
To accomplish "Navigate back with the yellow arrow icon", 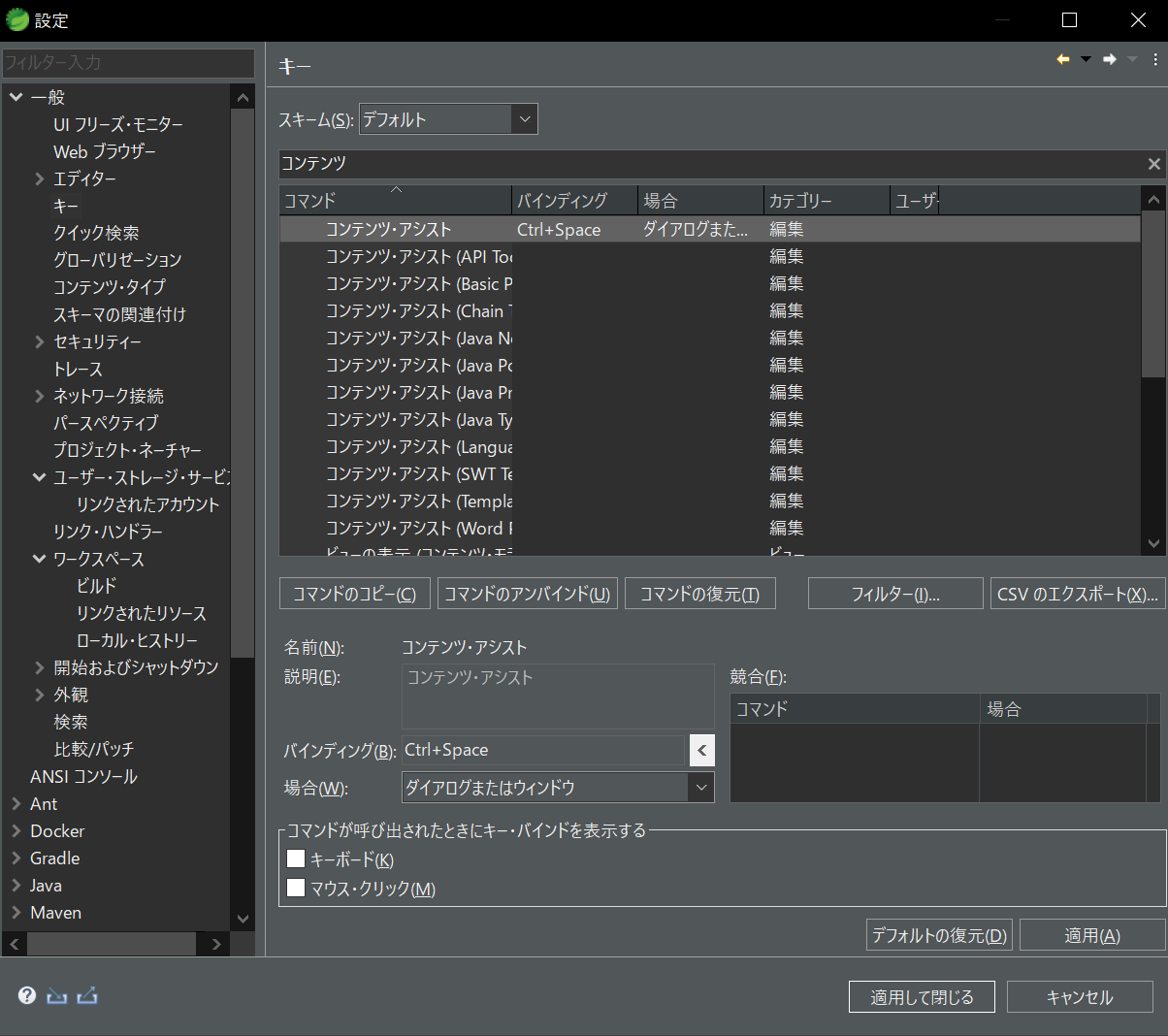I will (1062, 58).
